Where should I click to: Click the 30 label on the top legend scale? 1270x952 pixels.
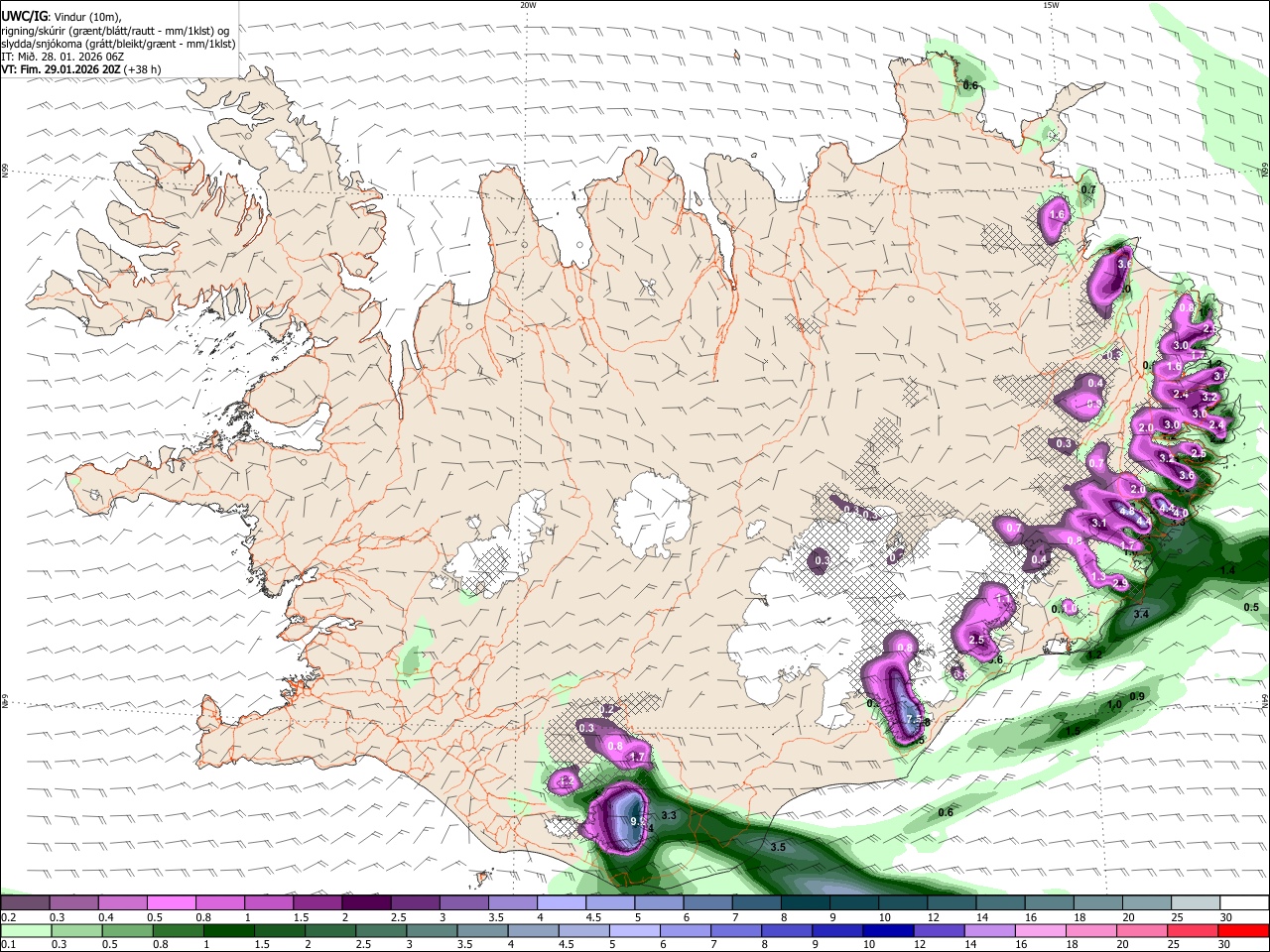click(x=1226, y=917)
